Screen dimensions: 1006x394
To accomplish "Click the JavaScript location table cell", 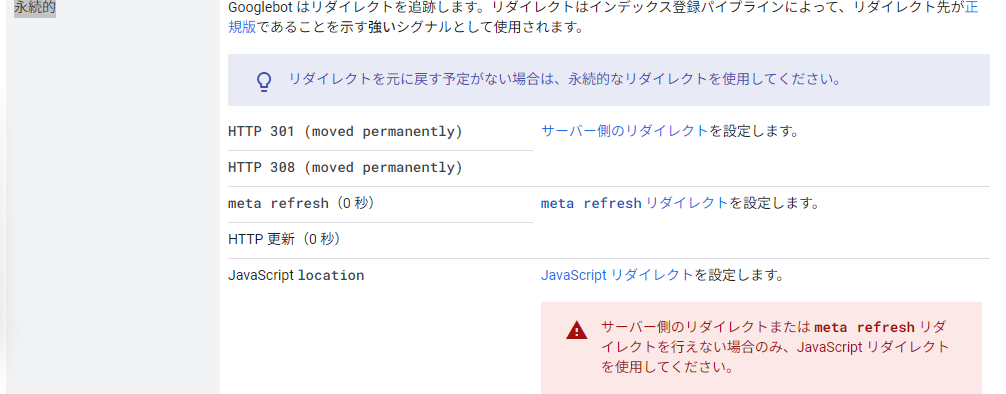I will click(x=380, y=276).
